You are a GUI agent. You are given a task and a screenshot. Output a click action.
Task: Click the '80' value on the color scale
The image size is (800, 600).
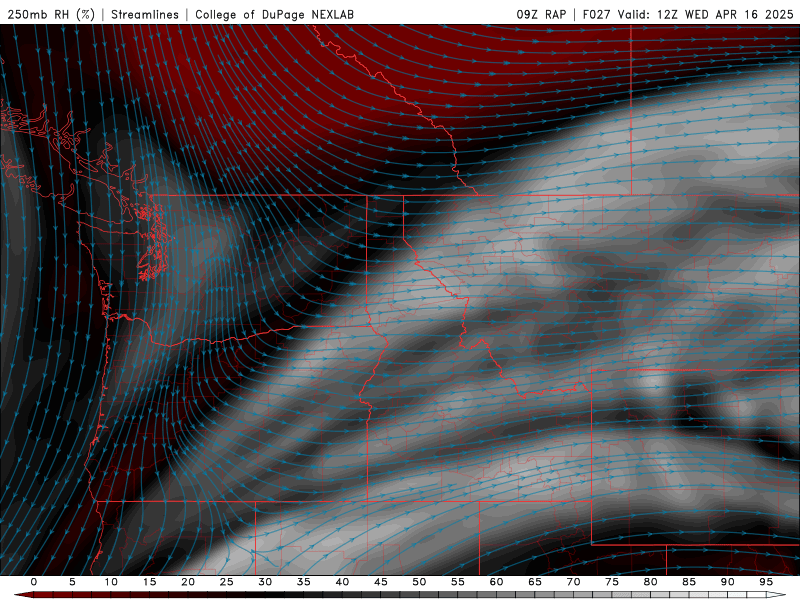650,582
